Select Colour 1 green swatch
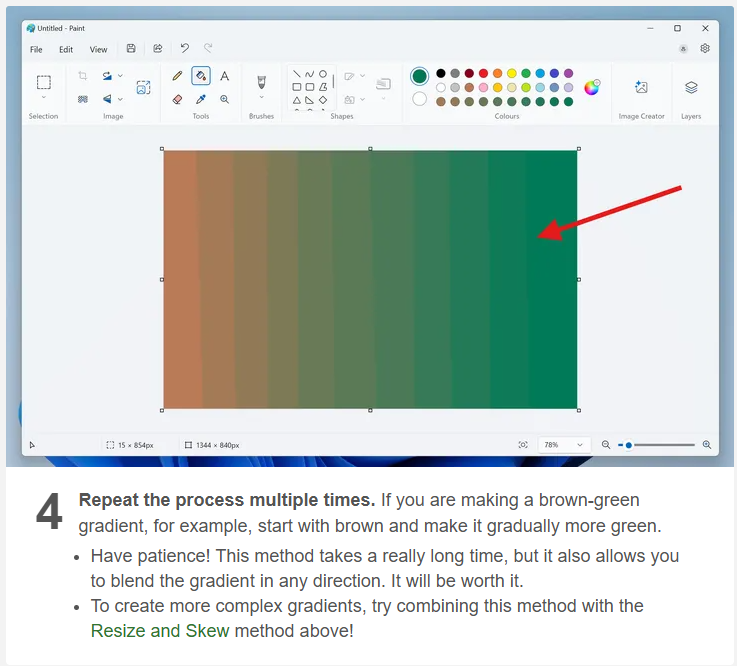This screenshot has height=666, width=737. pos(419,77)
